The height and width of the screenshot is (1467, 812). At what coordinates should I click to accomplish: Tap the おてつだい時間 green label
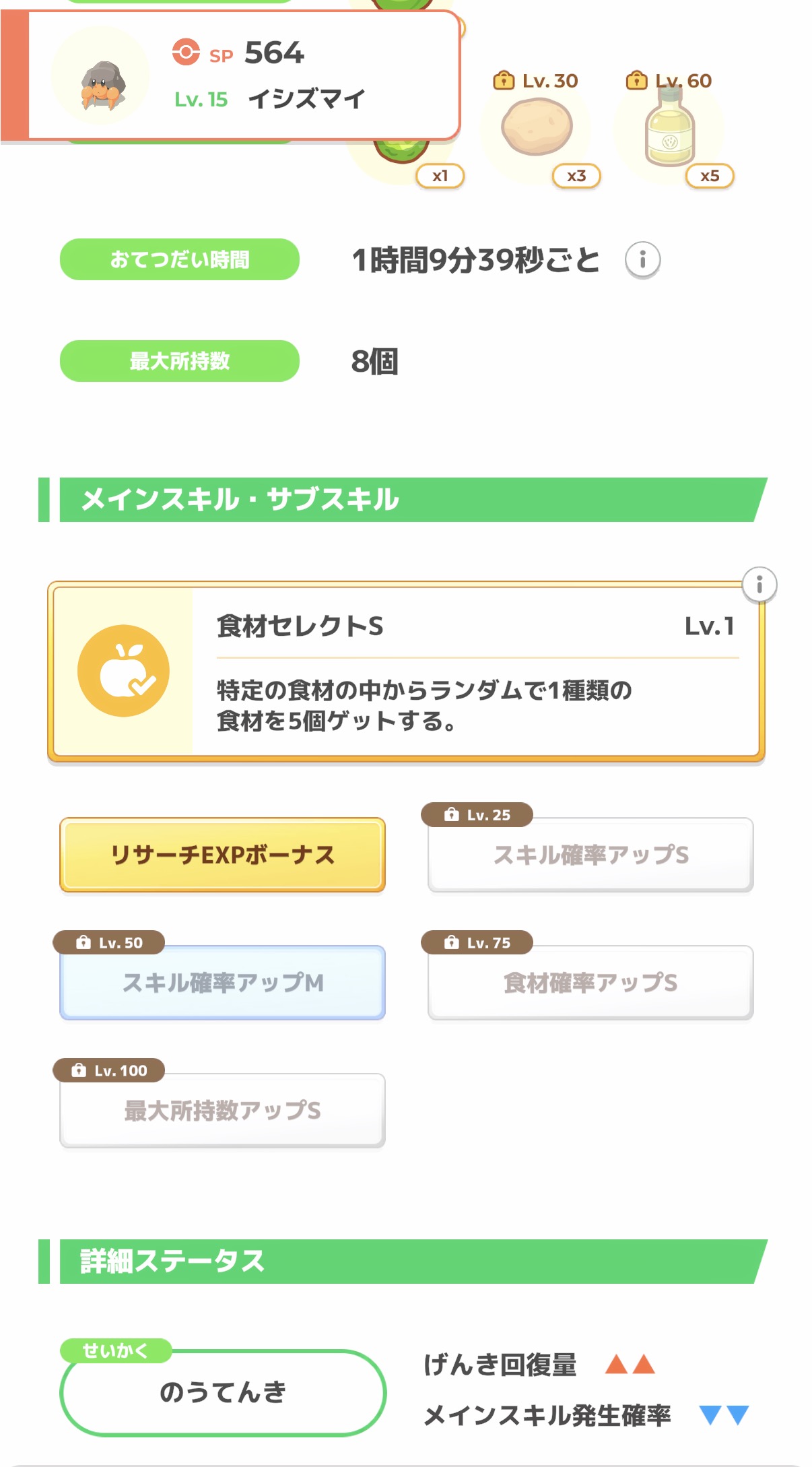180,259
